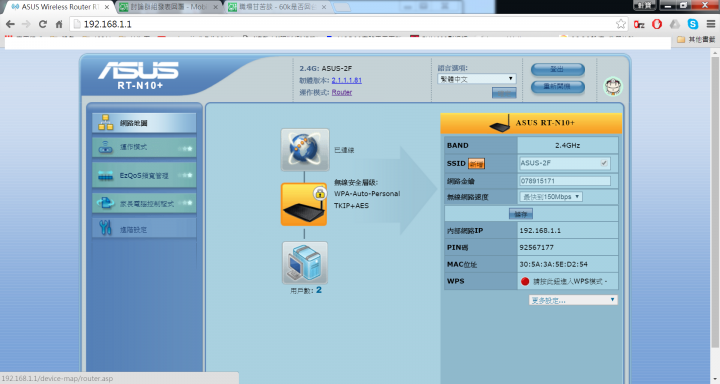Click the ASUS logo in header
The width and height of the screenshot is (720, 384).
point(138,70)
